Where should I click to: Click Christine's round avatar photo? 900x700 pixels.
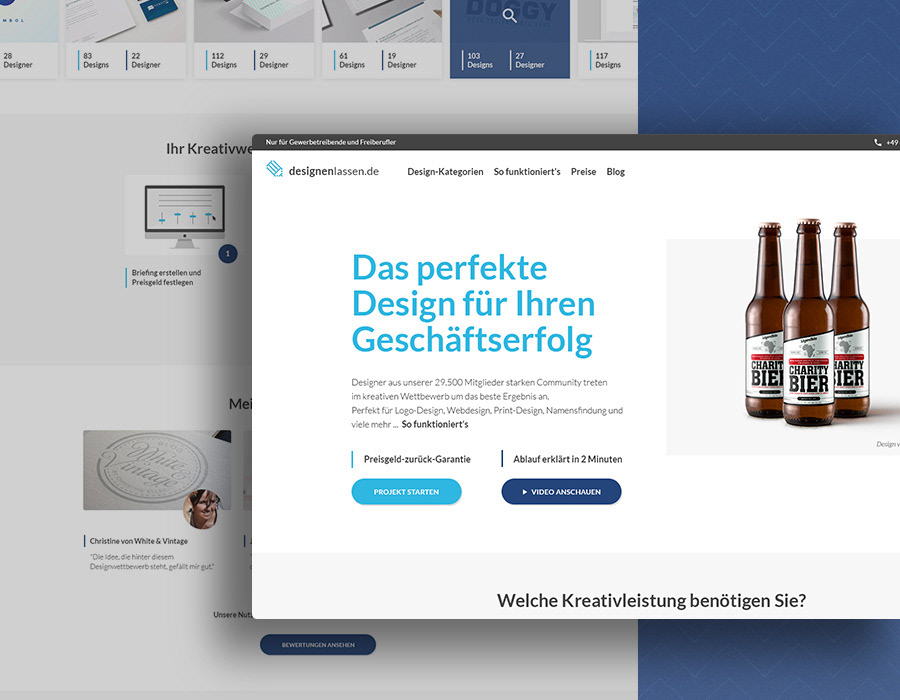(202, 508)
